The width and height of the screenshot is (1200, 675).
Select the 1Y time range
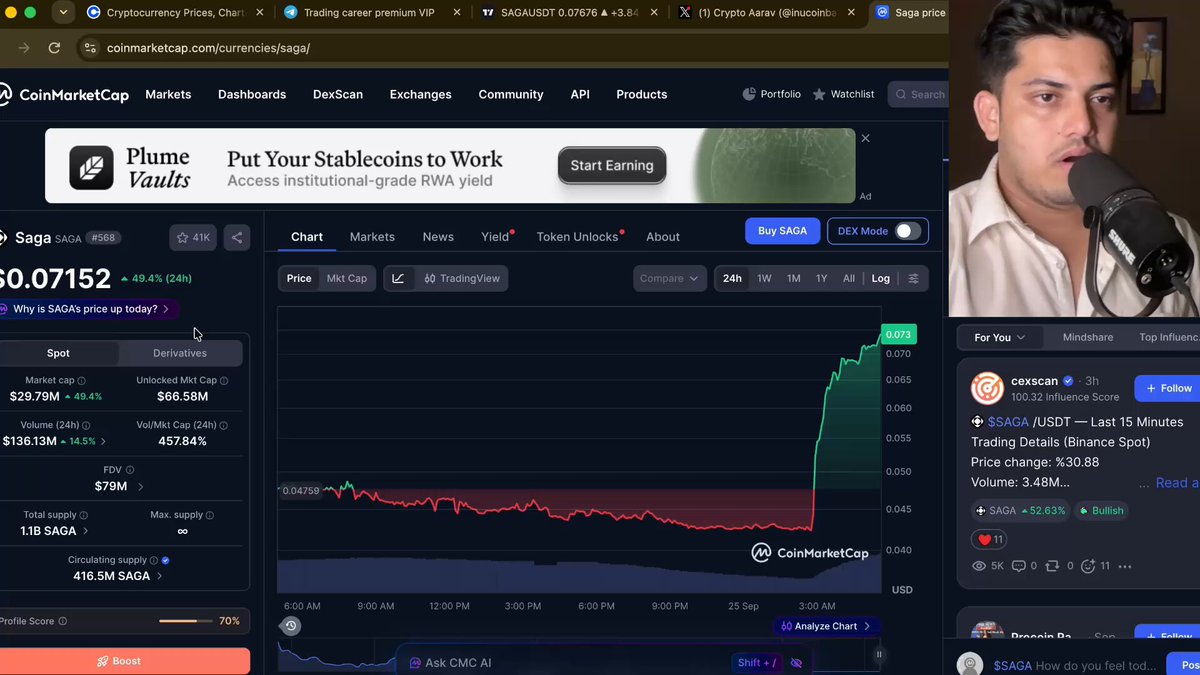821,278
